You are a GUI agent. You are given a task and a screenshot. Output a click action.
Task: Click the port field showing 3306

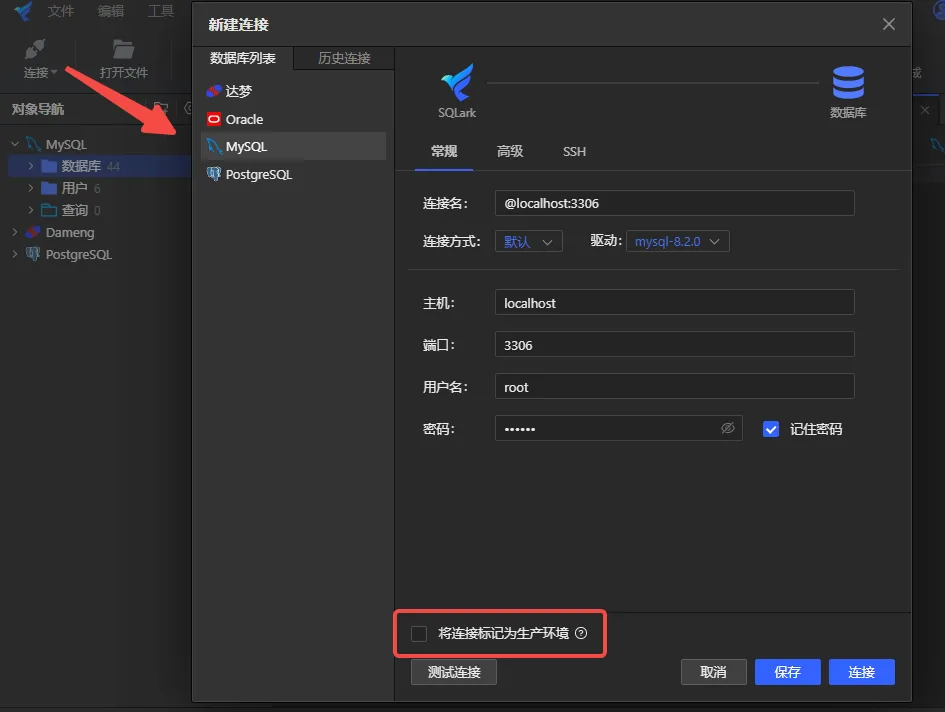click(674, 345)
